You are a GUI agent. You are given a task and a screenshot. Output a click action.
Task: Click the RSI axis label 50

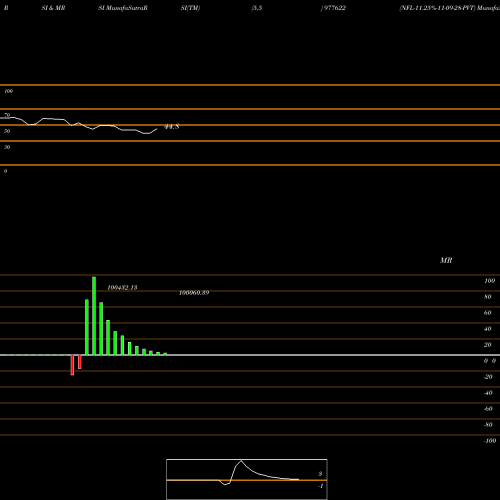click(7, 131)
